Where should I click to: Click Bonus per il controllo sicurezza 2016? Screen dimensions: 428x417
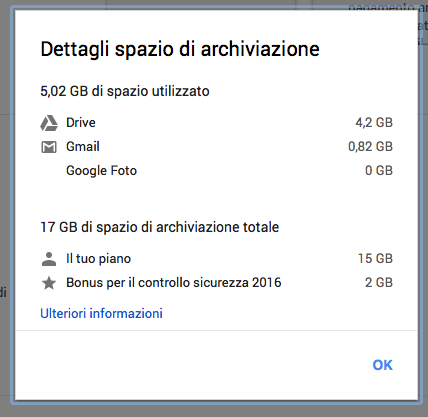coord(174,283)
